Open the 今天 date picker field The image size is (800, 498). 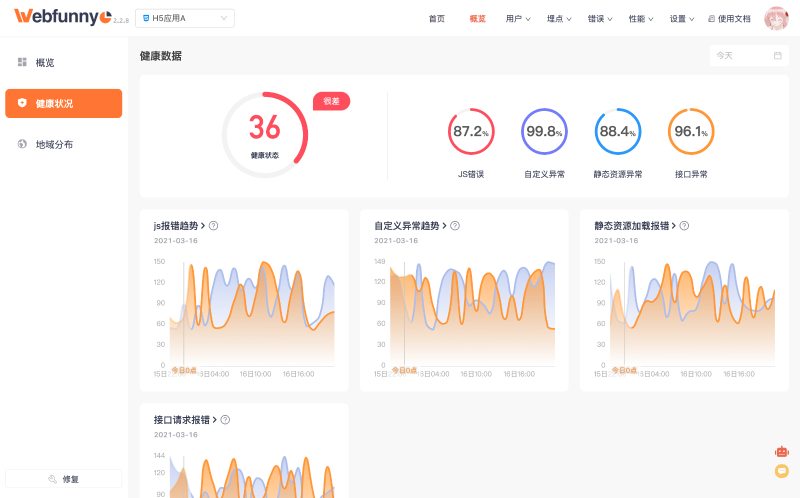click(749, 56)
